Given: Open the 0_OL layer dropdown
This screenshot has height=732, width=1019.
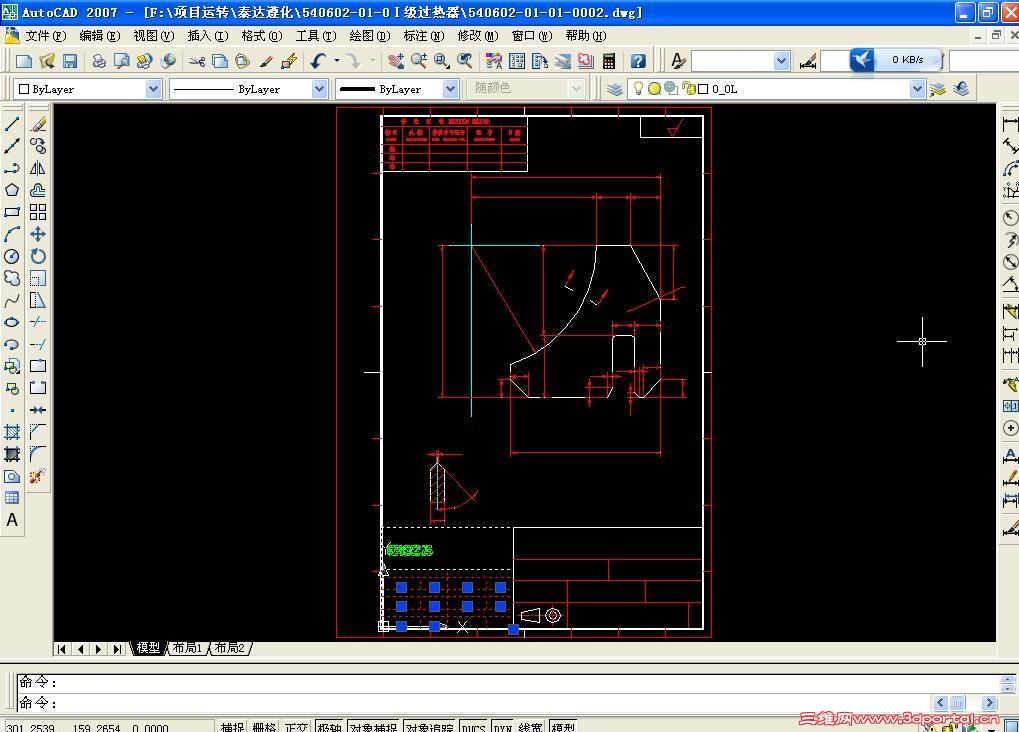Looking at the screenshot, I should pyautogui.click(x=917, y=89).
